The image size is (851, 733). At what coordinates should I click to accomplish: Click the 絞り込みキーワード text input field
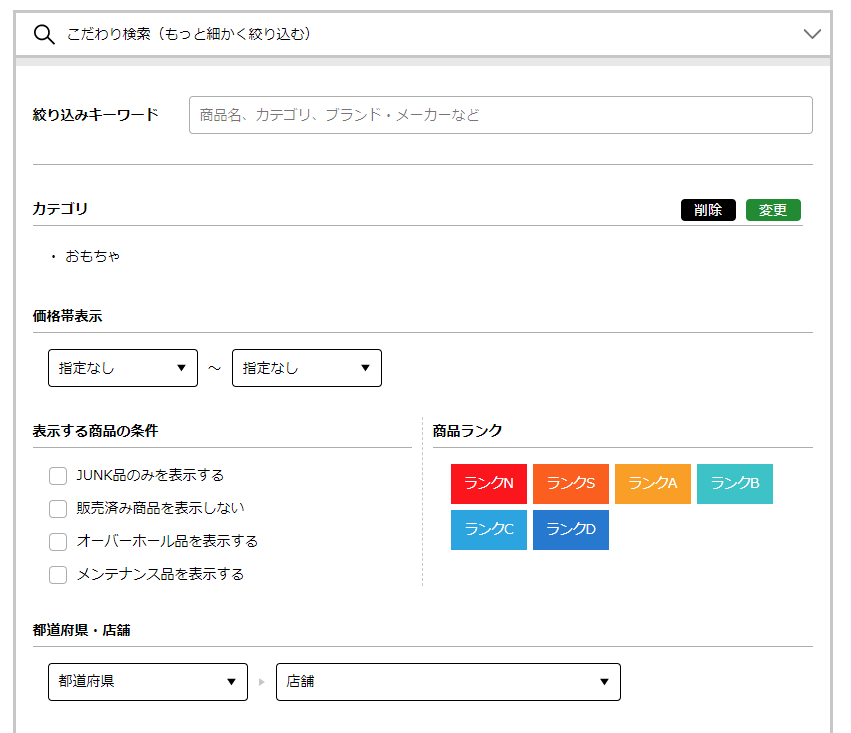[500, 115]
